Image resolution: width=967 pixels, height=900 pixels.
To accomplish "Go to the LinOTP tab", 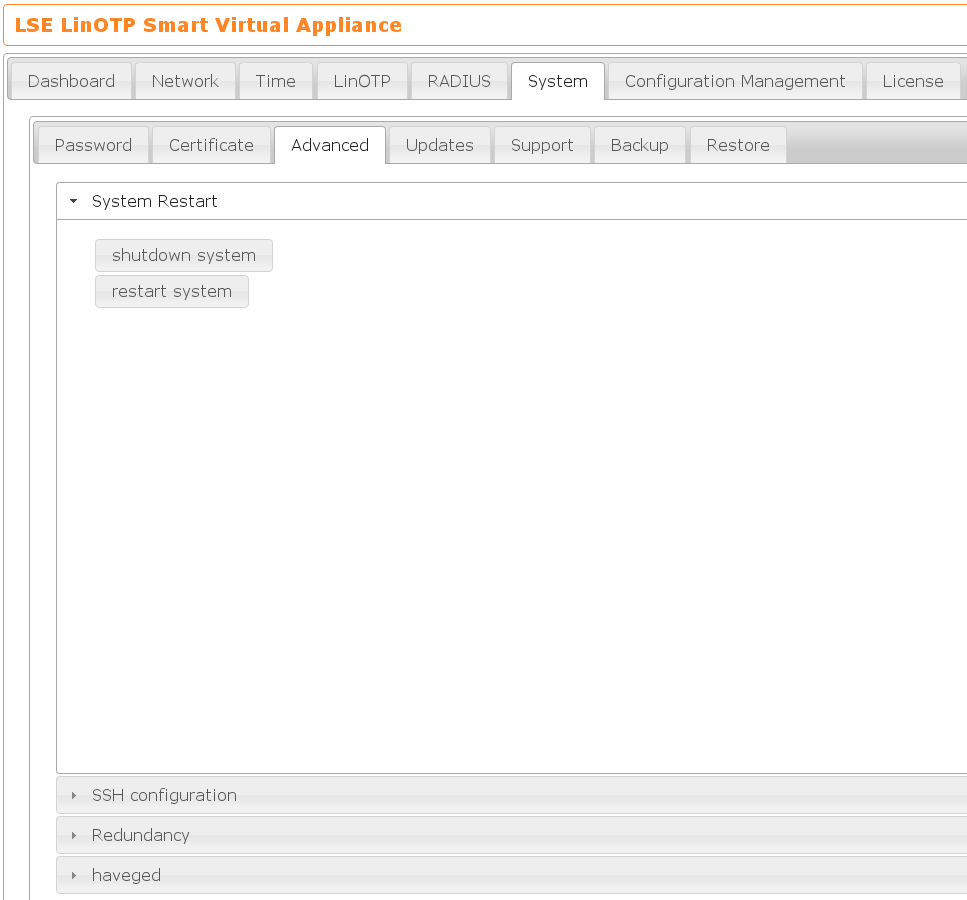I will tap(362, 81).
